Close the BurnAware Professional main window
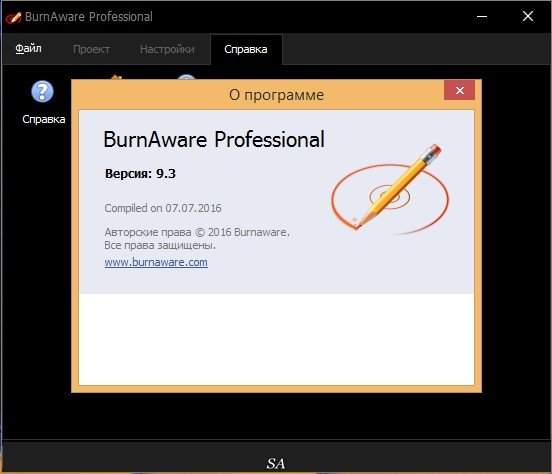 coord(528,16)
